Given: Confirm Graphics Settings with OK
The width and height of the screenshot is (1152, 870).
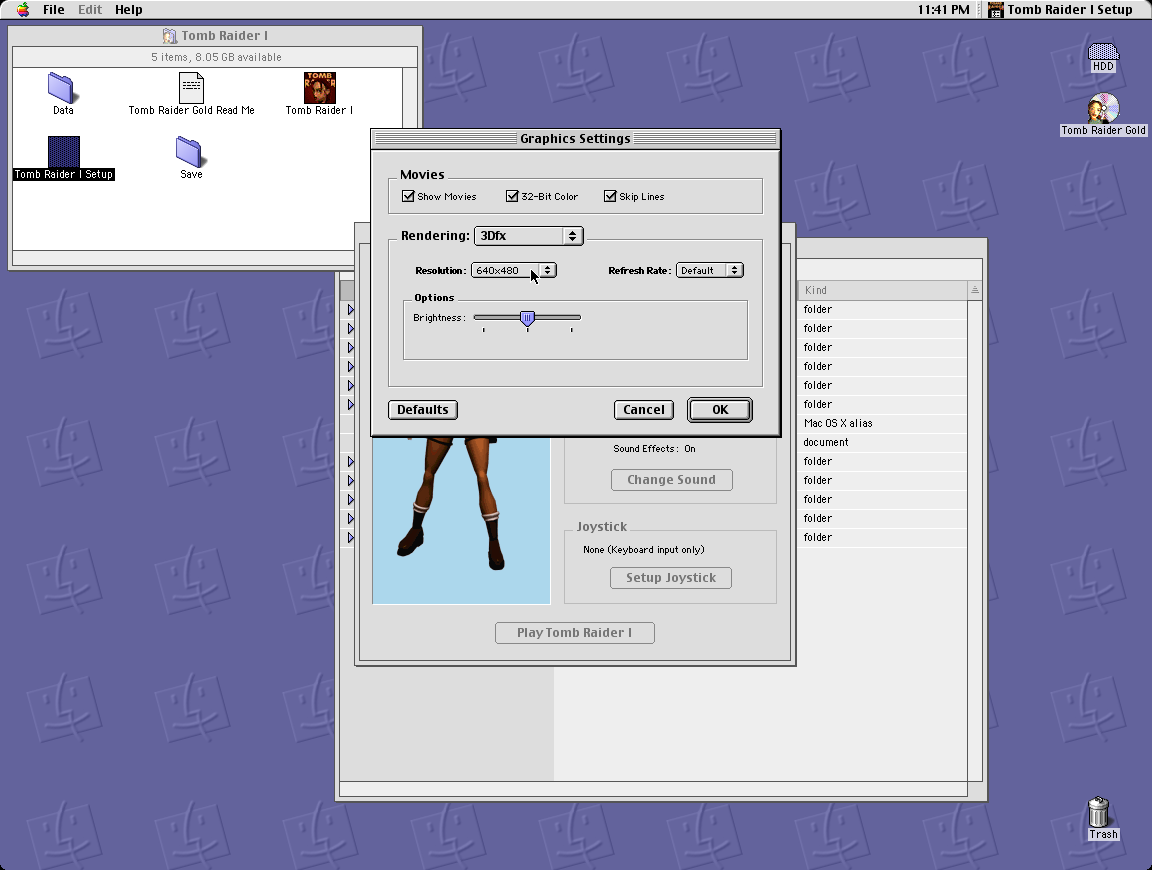Looking at the screenshot, I should [x=720, y=410].
